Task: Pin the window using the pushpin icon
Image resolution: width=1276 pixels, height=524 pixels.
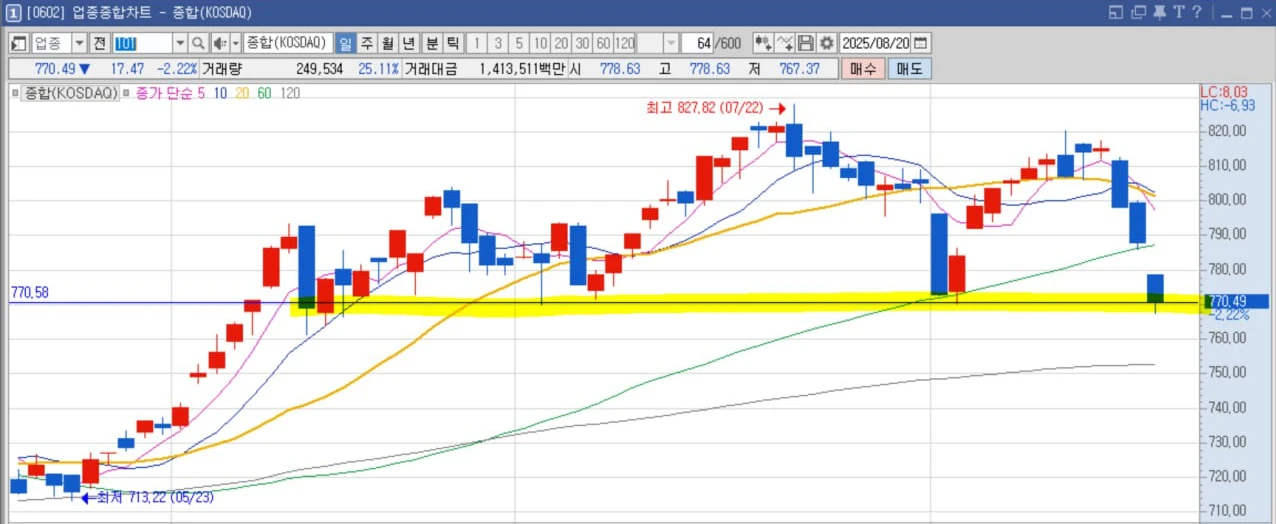Action: coord(1159,12)
